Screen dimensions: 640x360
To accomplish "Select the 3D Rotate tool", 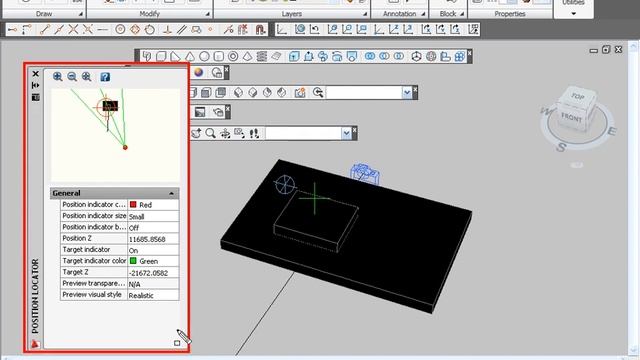I will [431, 56].
